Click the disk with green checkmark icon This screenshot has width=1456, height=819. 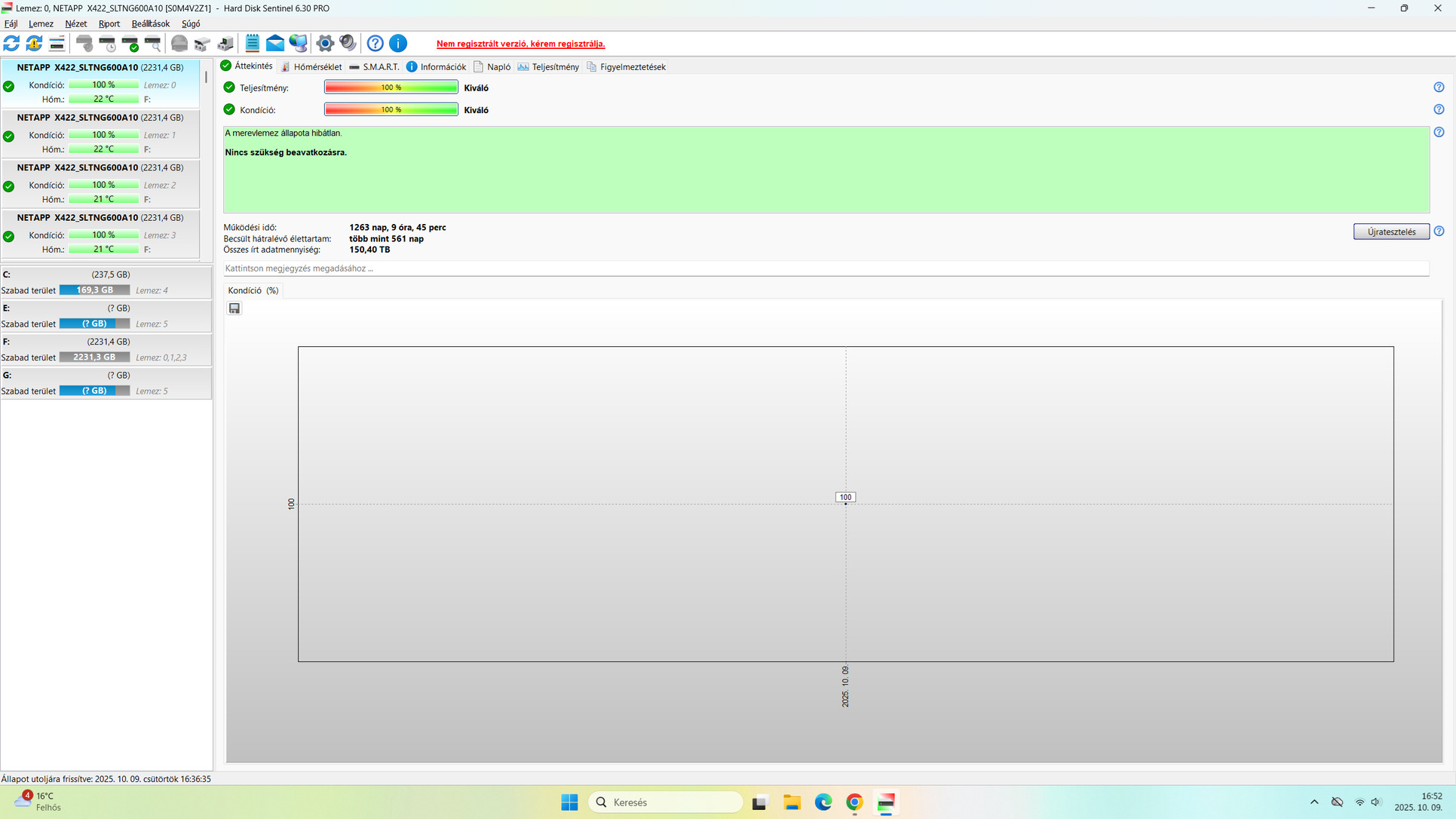tap(130, 44)
